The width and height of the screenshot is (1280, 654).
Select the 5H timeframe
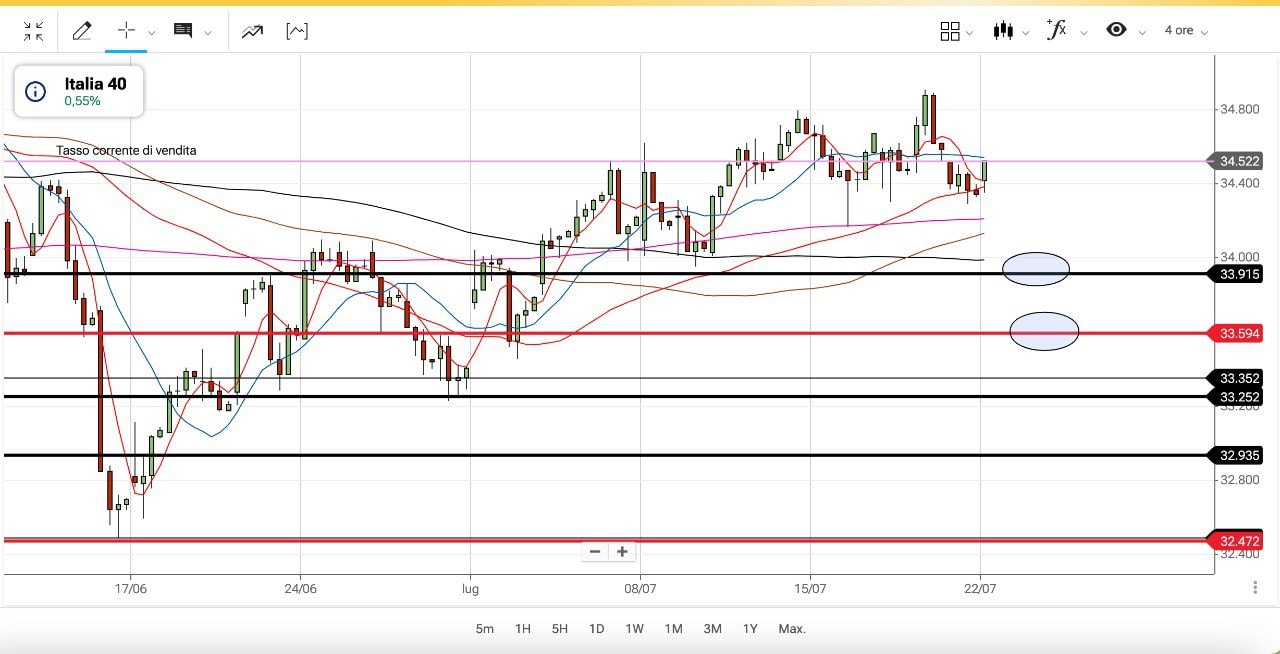[x=560, y=629]
